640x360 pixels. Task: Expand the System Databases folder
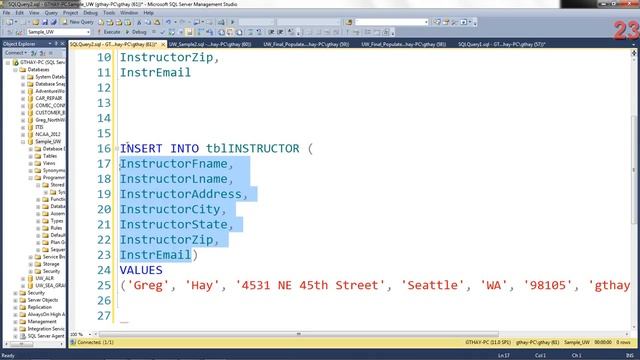23,77
